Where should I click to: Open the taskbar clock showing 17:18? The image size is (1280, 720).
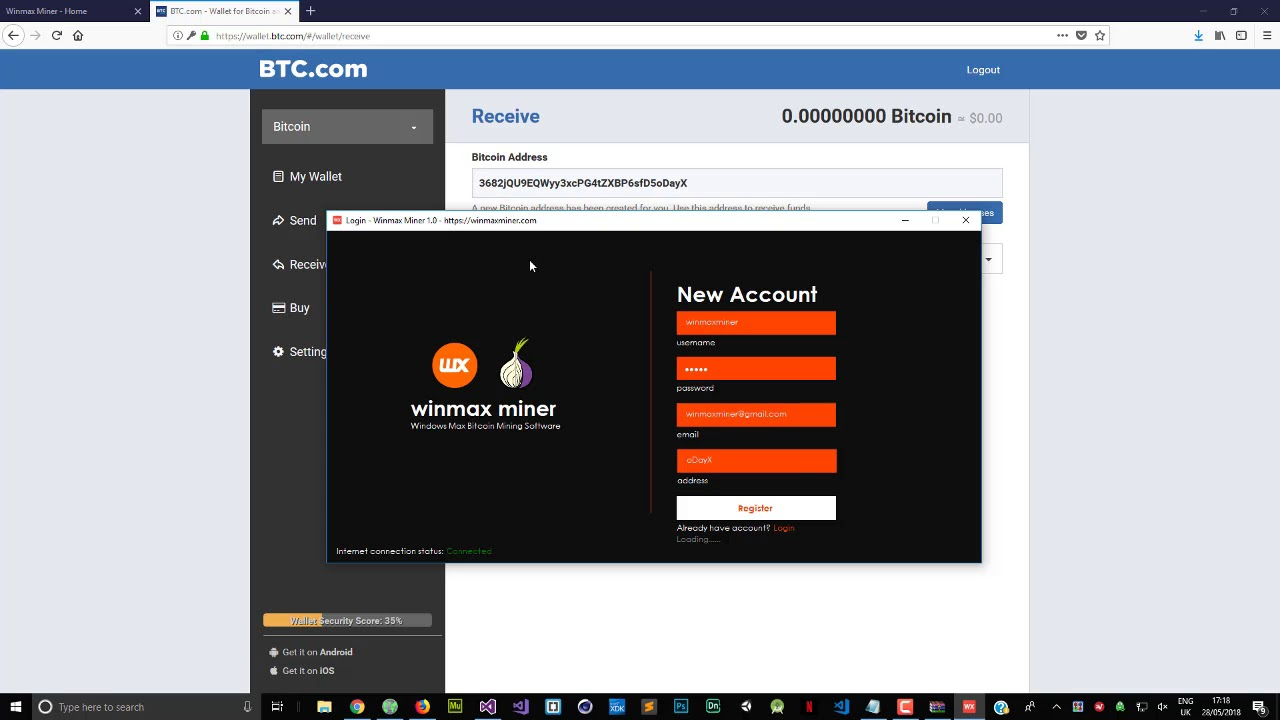point(1221,707)
